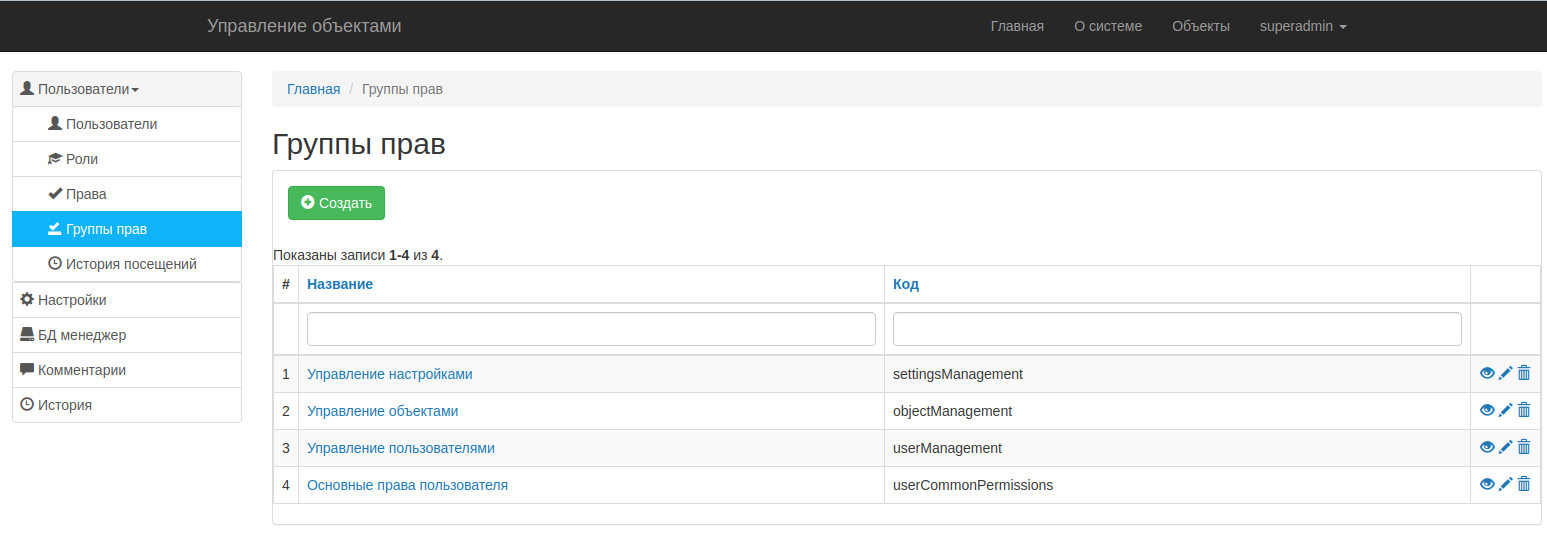
Task: Sort the table by Название column
Action: click(340, 284)
